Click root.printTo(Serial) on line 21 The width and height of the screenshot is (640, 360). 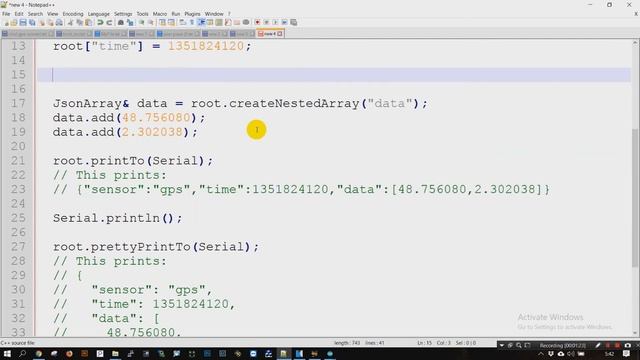129,161
